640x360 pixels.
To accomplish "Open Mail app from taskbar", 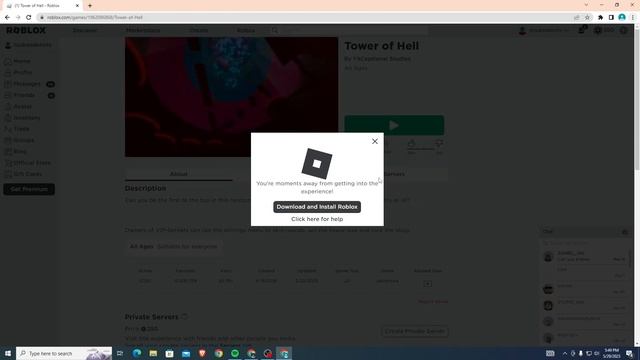I will point(186,353).
